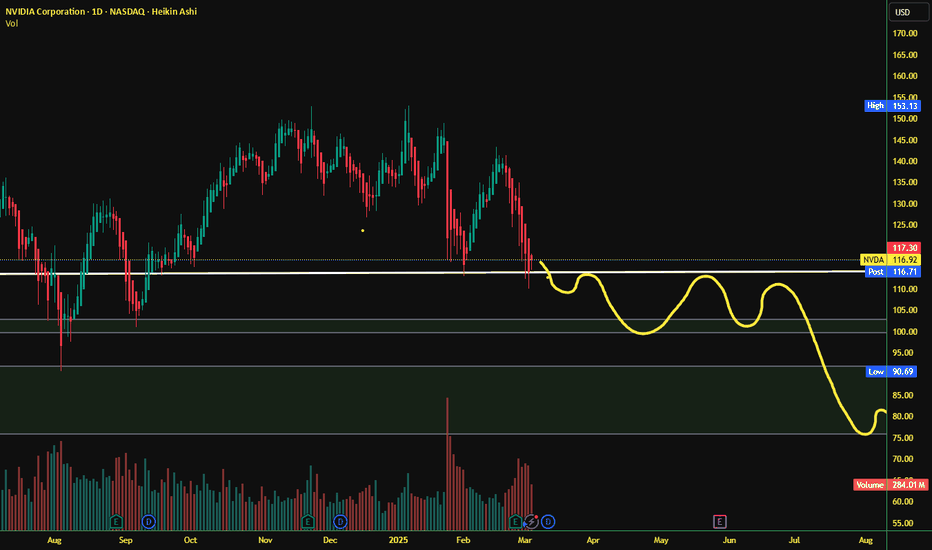Click the 135.00 price axis value
The height and width of the screenshot is (550, 932).
tap(905, 183)
